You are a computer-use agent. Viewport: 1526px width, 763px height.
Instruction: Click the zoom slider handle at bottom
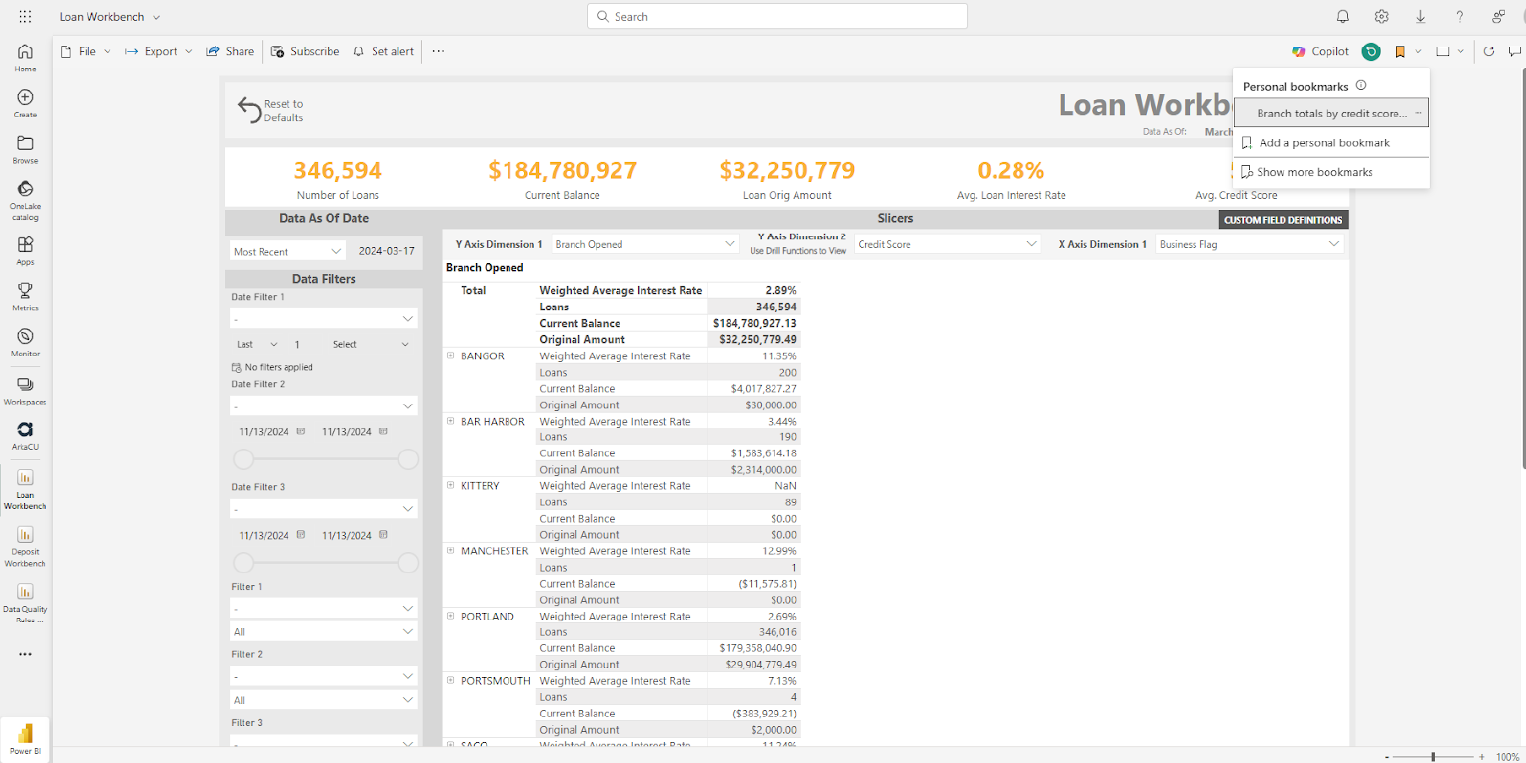coord(1433,757)
